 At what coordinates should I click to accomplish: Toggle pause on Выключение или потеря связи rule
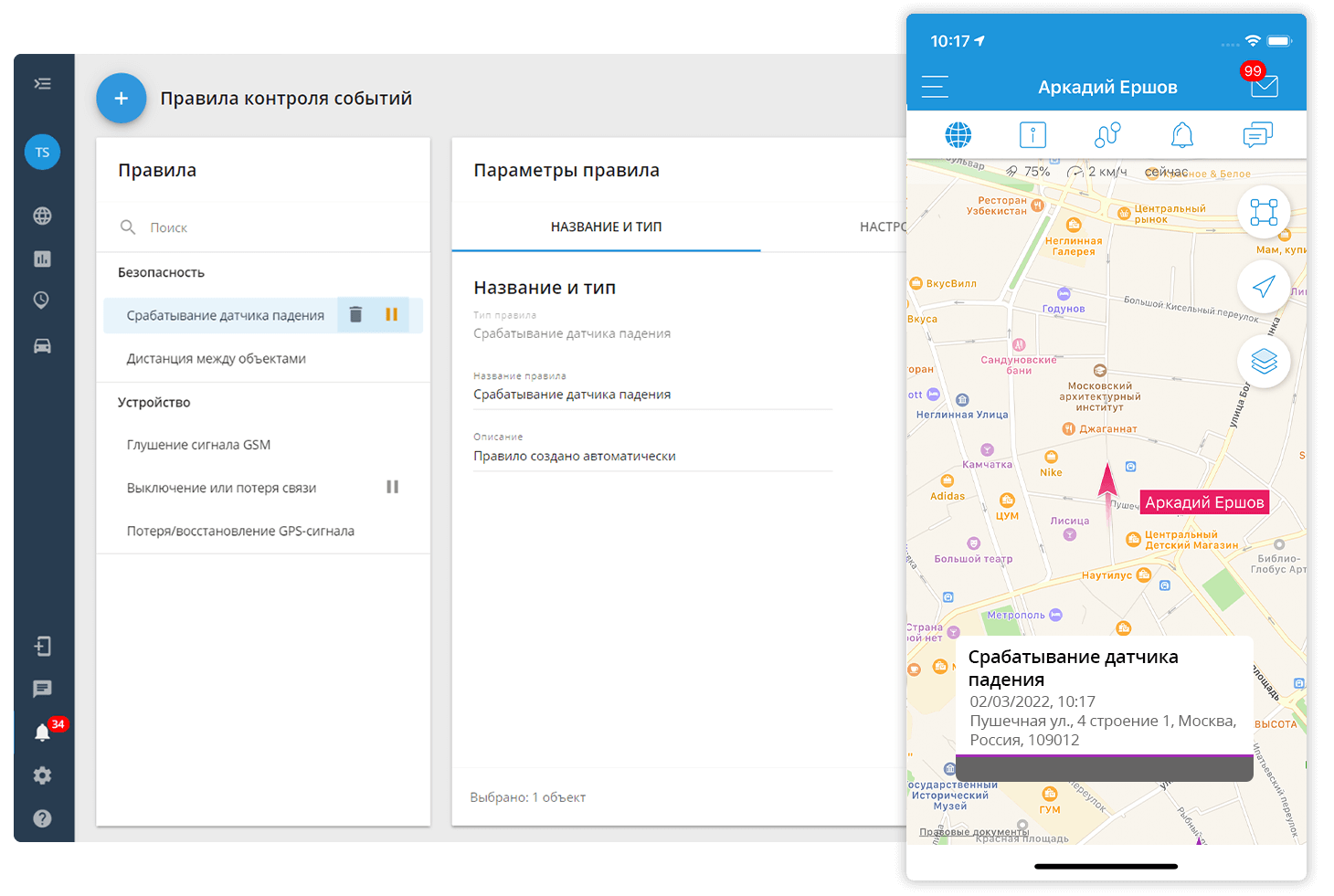click(393, 488)
